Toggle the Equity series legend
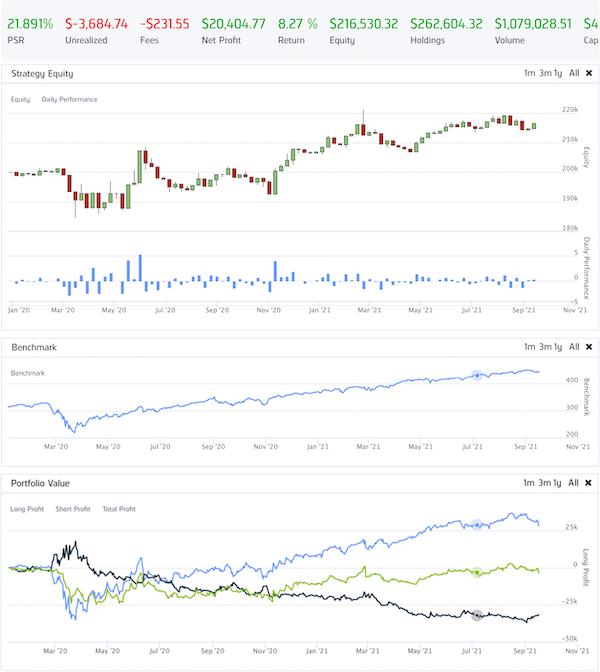This screenshot has width=600, height=672. point(20,99)
